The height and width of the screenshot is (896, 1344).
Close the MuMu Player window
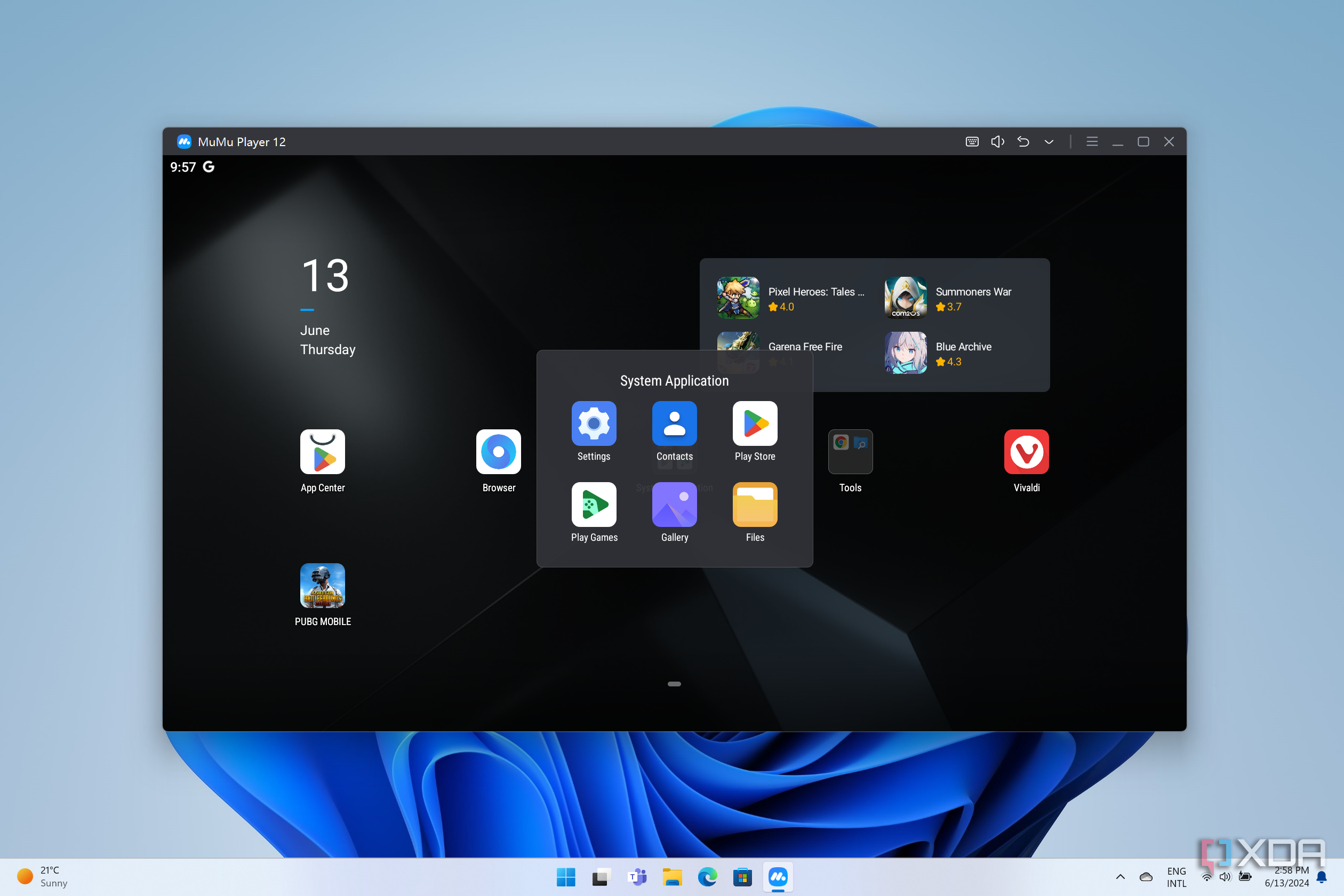(x=1169, y=142)
